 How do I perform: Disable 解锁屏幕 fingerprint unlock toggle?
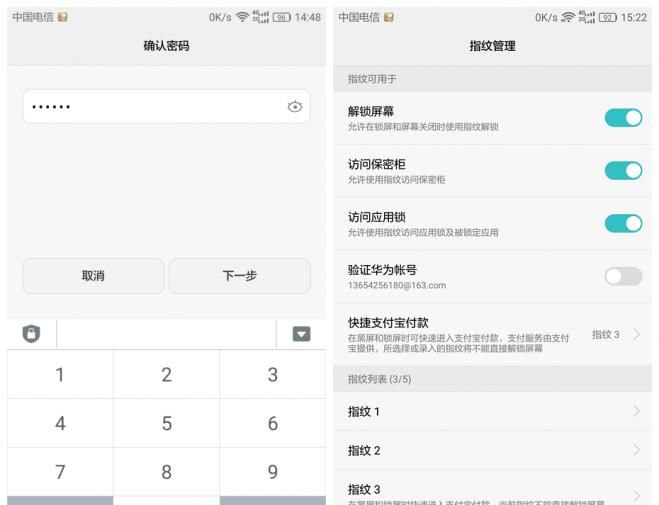click(623, 118)
